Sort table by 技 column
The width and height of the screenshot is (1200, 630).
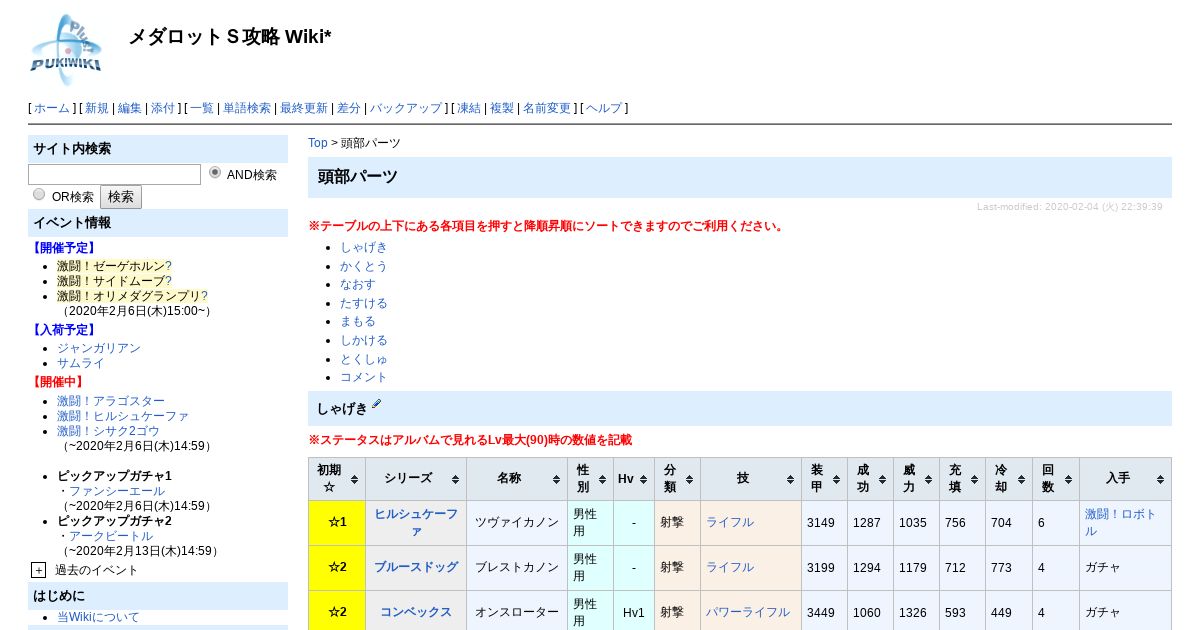point(750,479)
